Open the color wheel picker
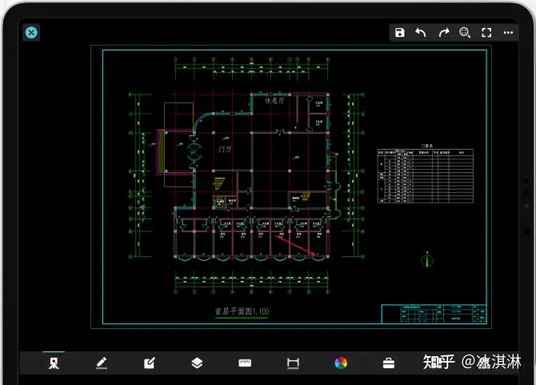 341,363
